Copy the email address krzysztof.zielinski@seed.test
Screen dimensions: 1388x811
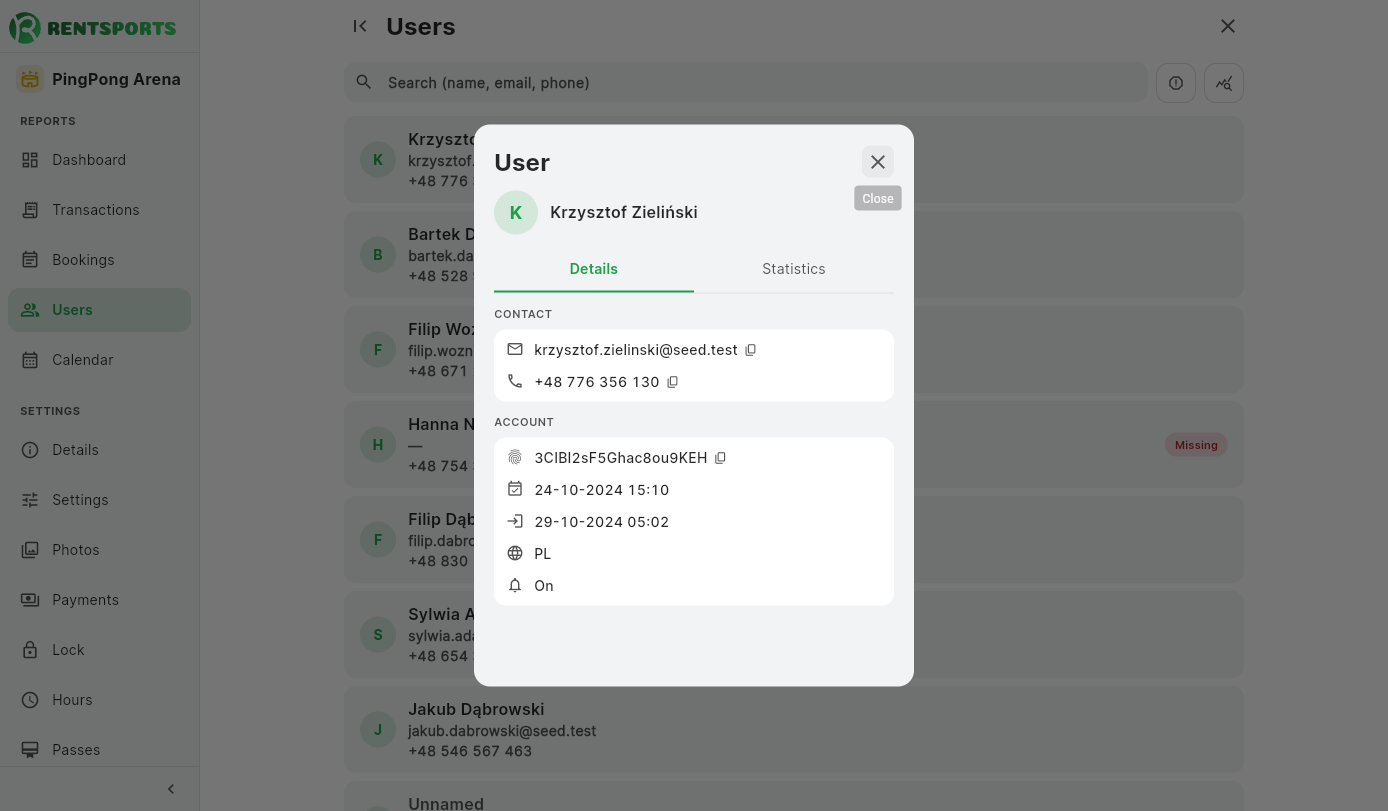[751, 350]
